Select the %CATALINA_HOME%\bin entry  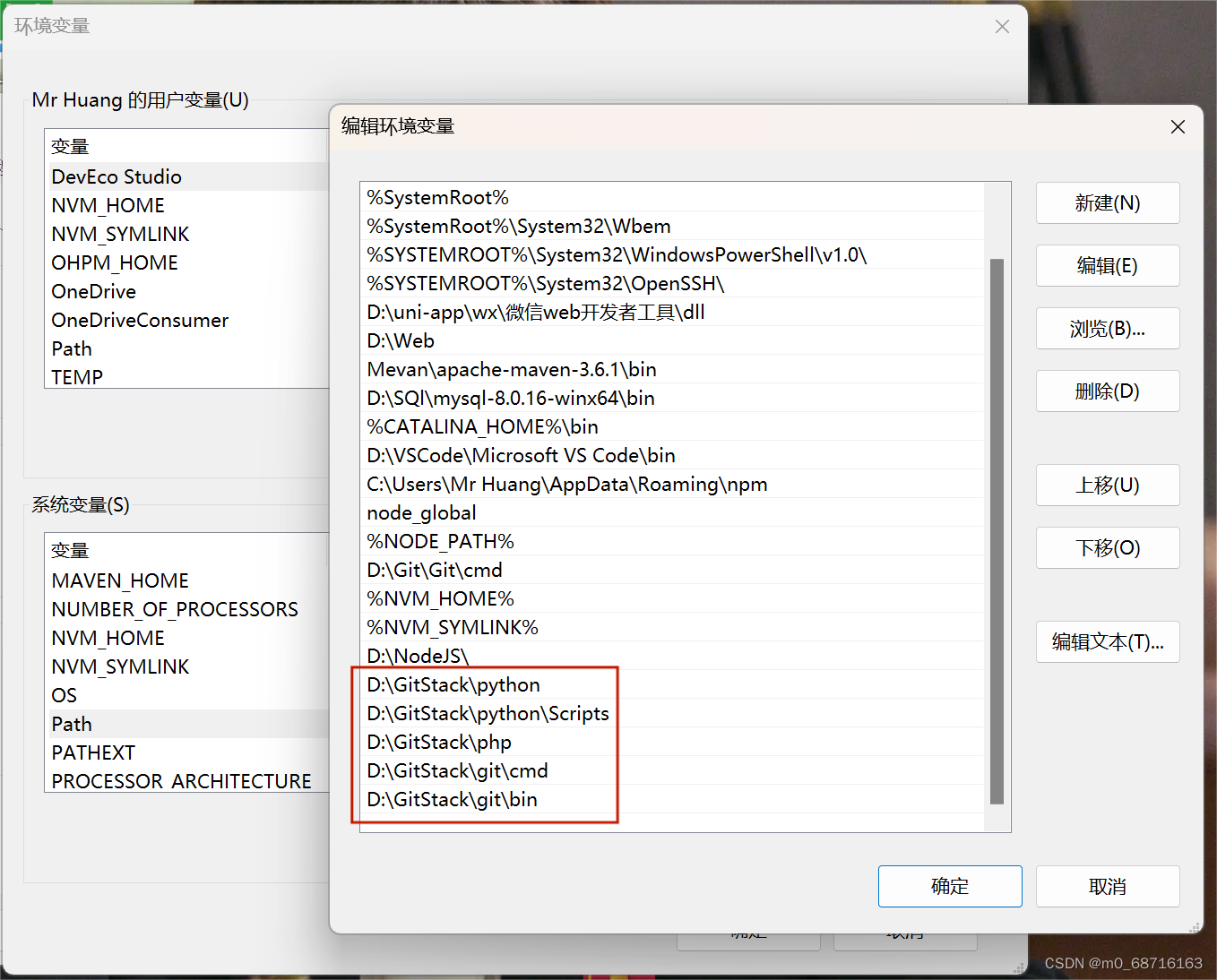click(x=671, y=427)
